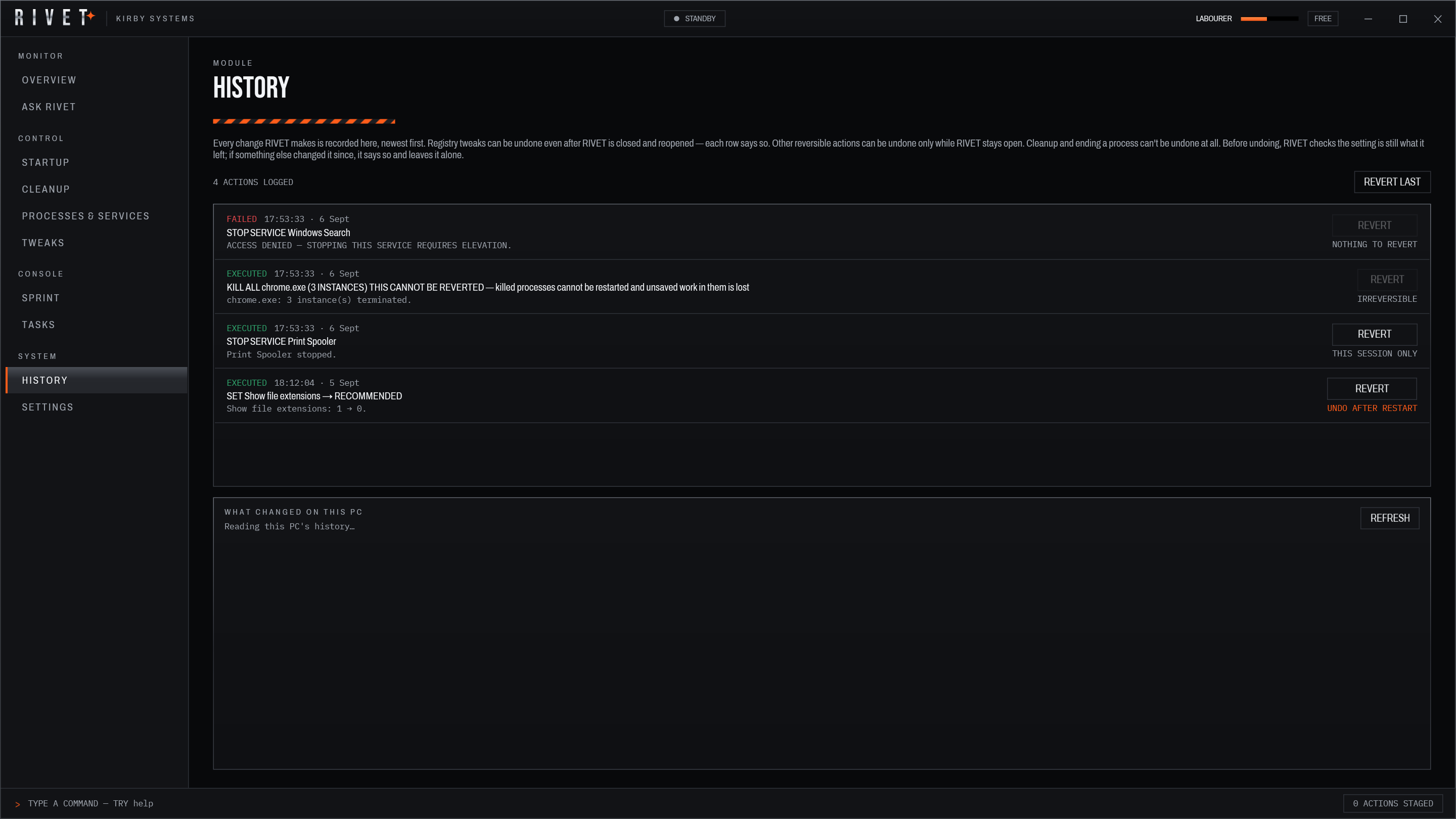Viewport: 1456px width, 819px height.
Task: Open the Cleanup module
Action: [97, 190]
